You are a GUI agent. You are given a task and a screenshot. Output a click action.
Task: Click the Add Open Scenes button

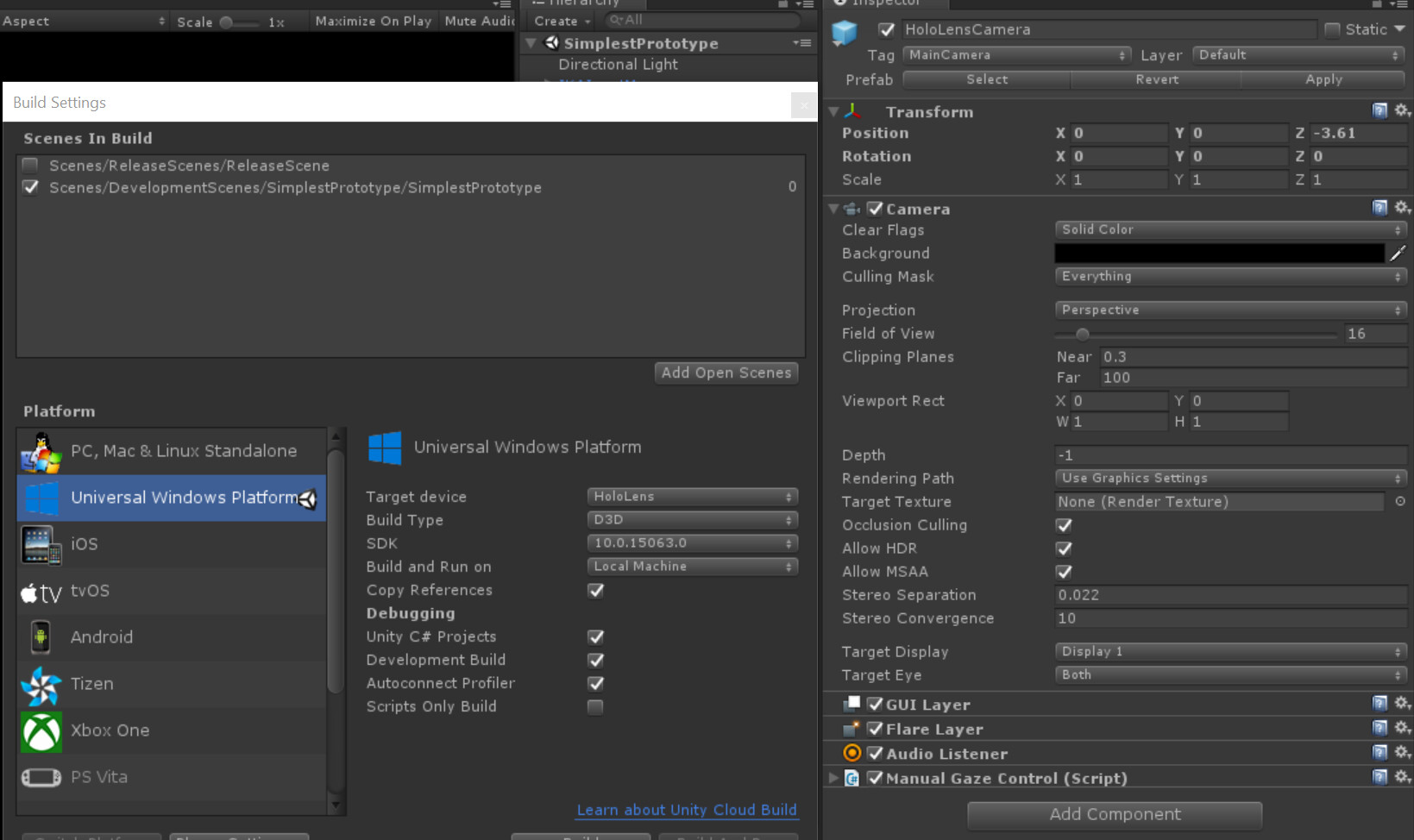click(x=726, y=373)
